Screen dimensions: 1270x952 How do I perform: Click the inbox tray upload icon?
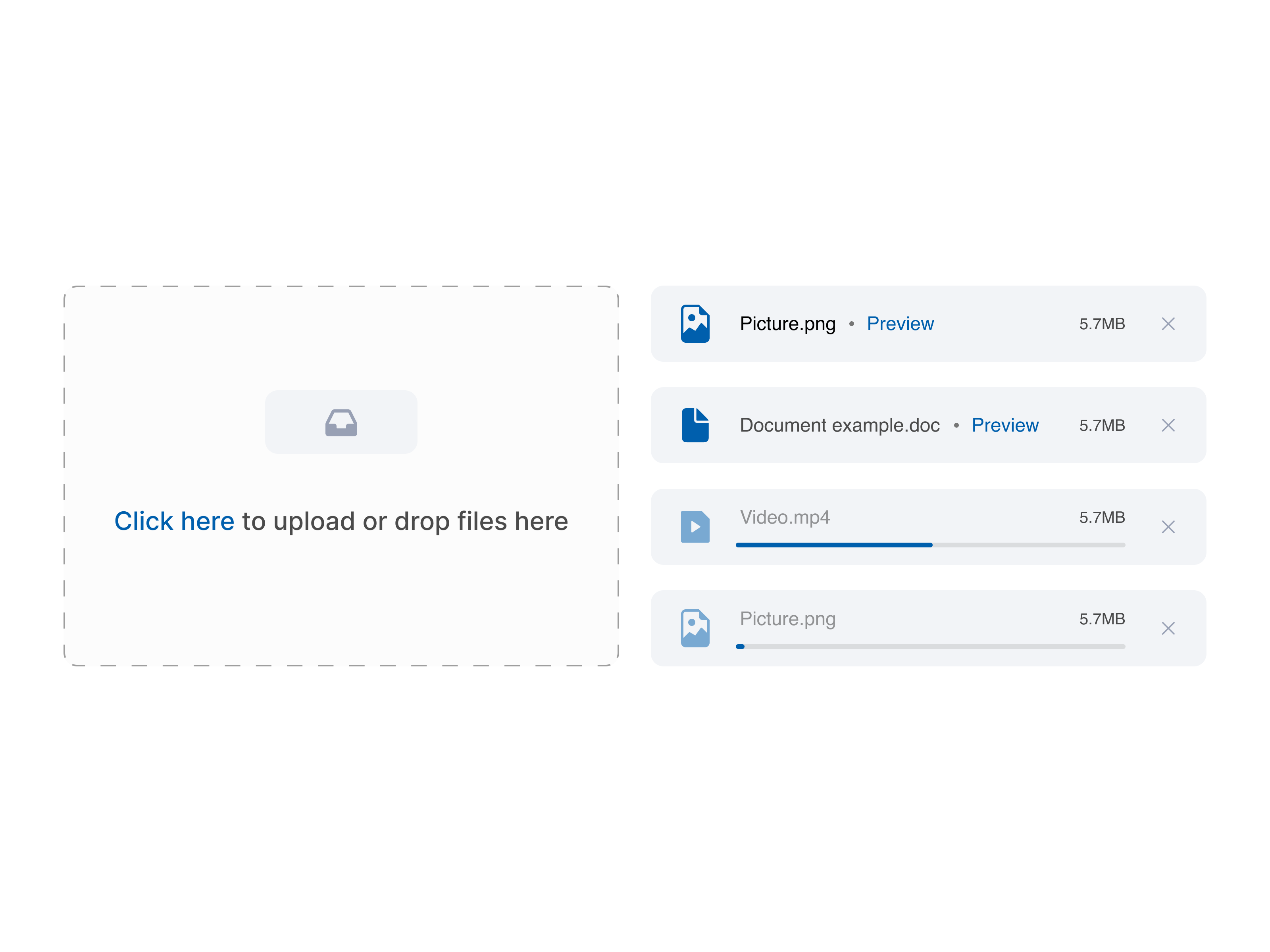coord(341,422)
